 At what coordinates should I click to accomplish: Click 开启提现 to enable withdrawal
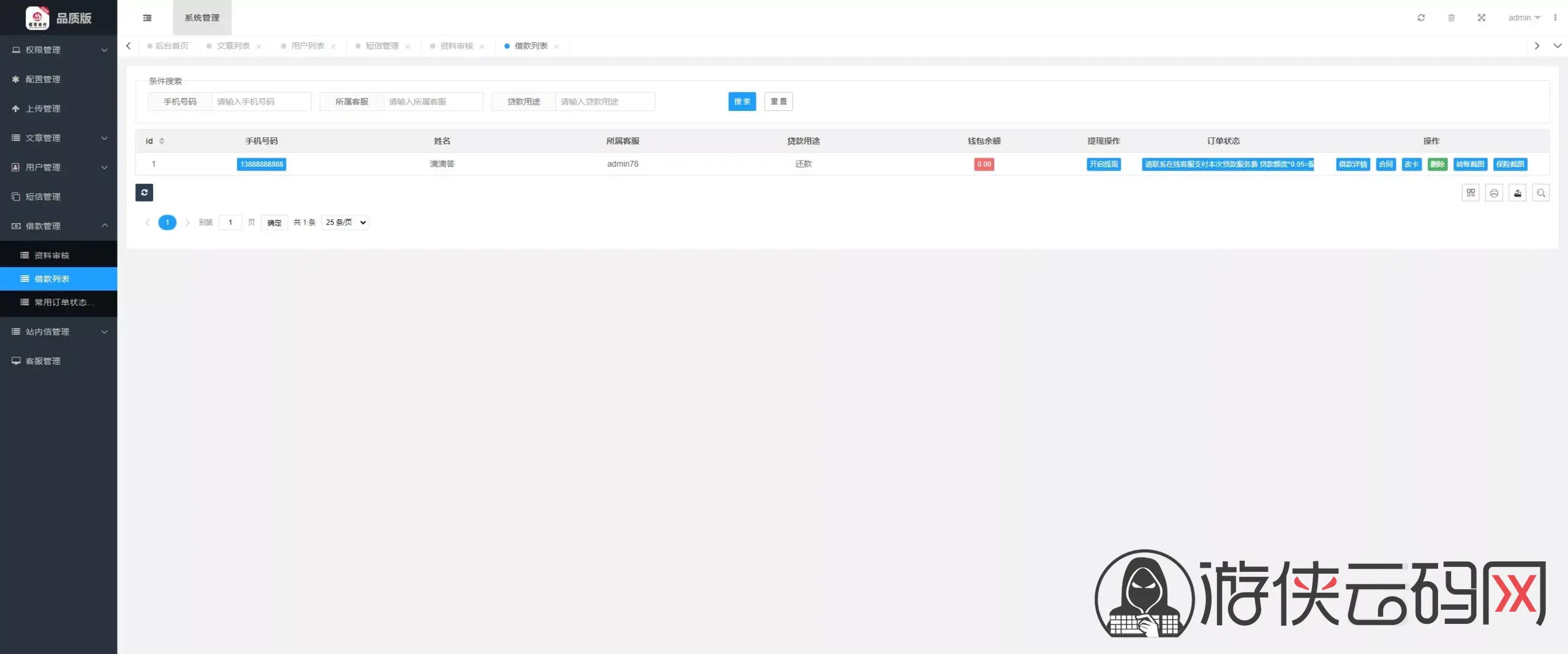(x=1103, y=164)
